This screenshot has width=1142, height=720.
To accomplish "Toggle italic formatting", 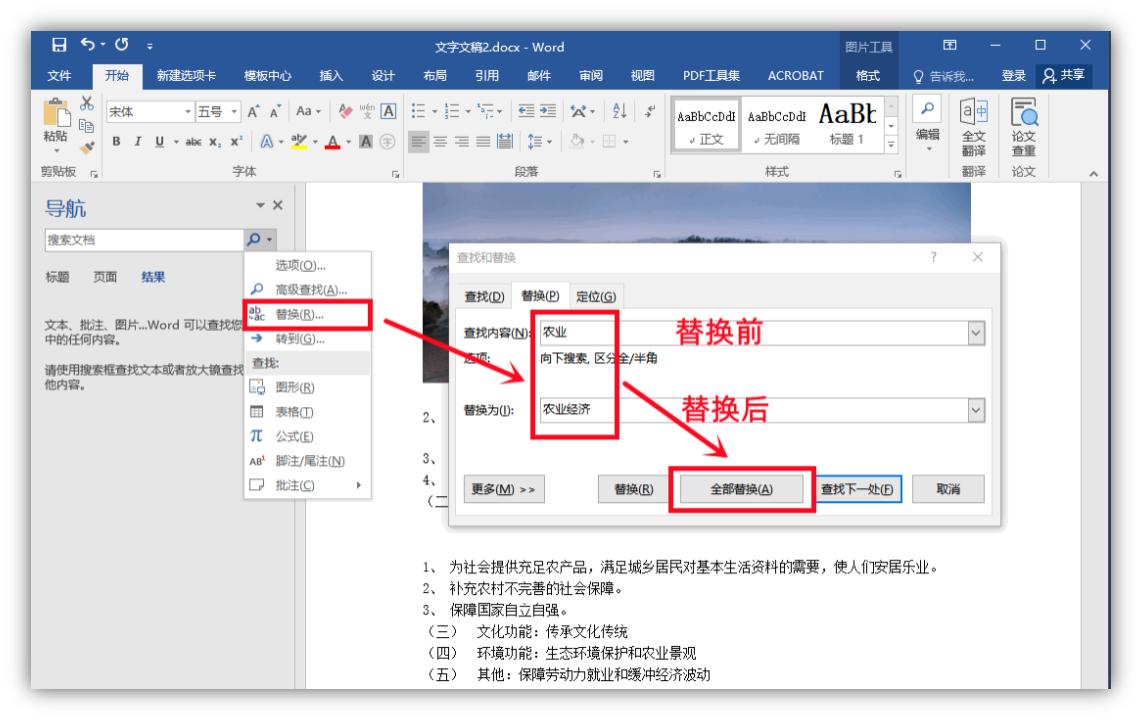I will pos(137,141).
